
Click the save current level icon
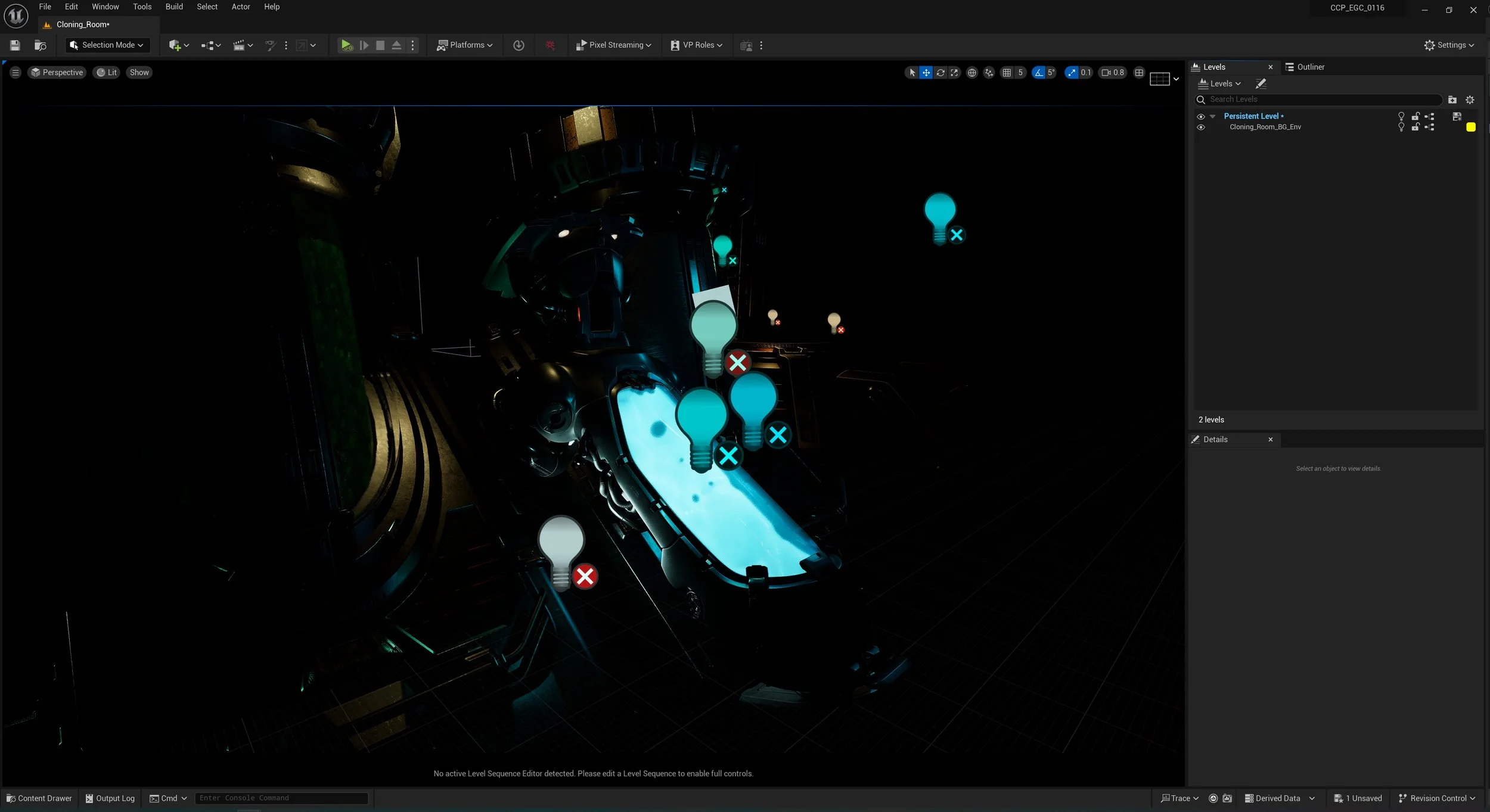15,45
